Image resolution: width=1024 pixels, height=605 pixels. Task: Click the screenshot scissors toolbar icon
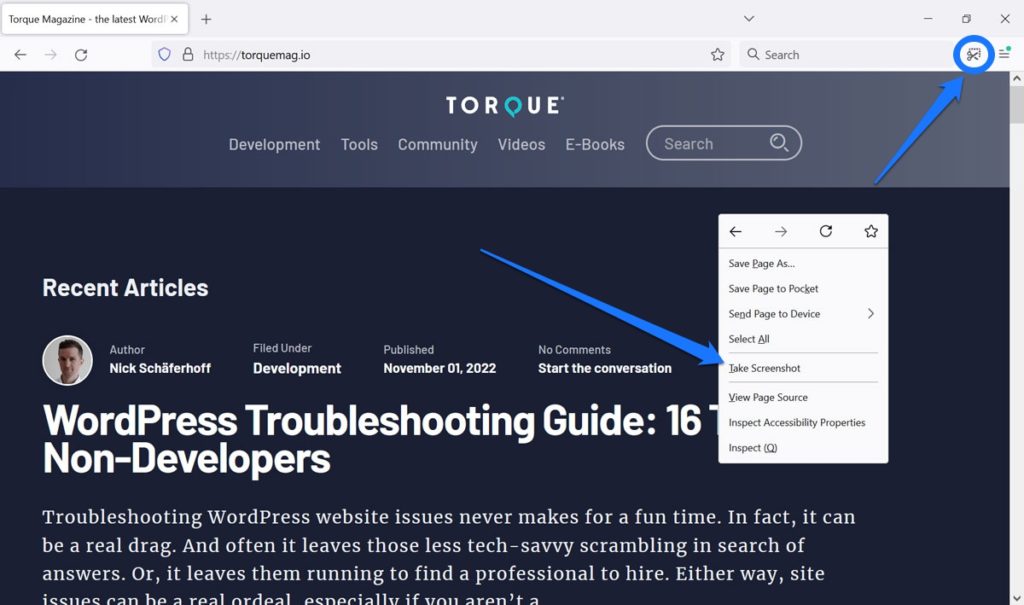click(x=974, y=55)
